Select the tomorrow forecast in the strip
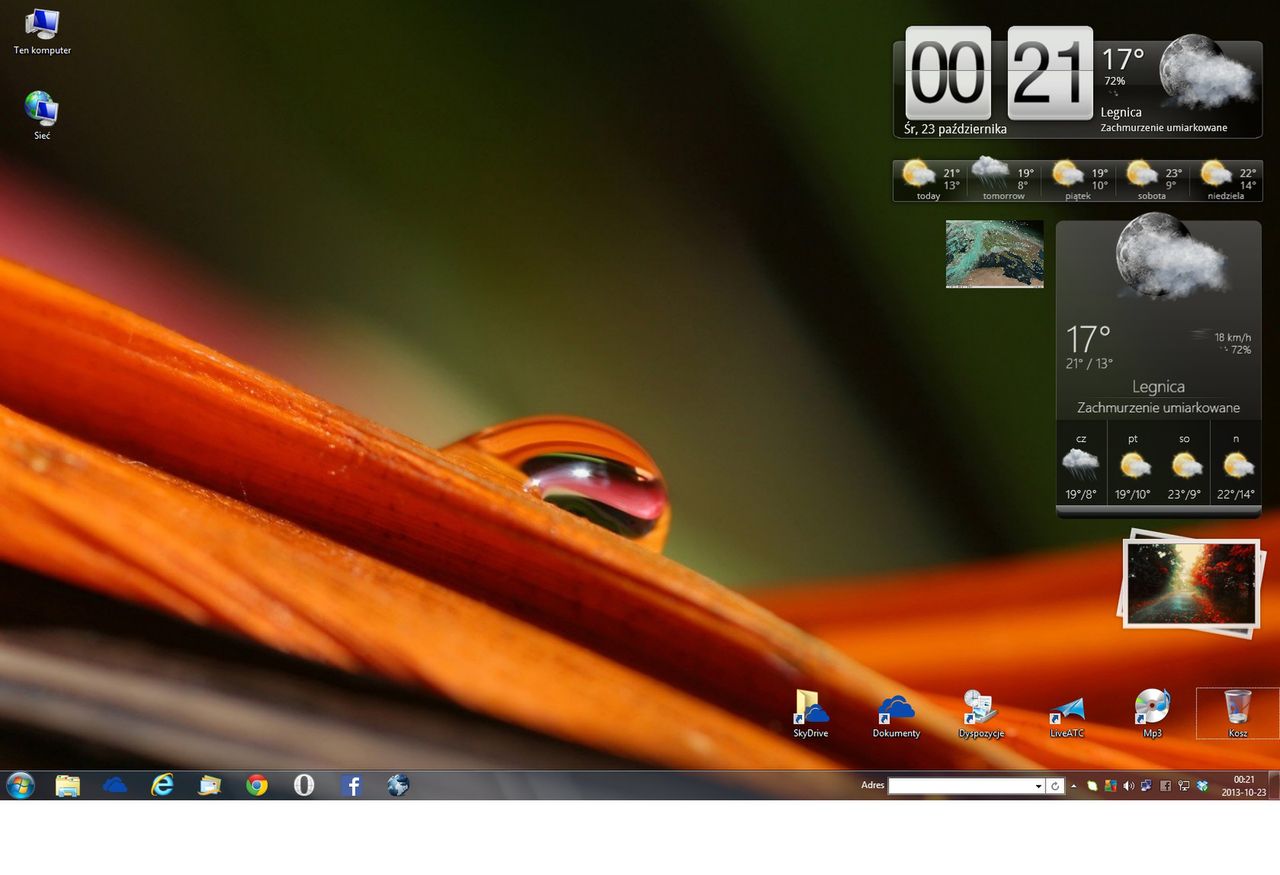This screenshot has height=875, width=1280. coord(1004,181)
